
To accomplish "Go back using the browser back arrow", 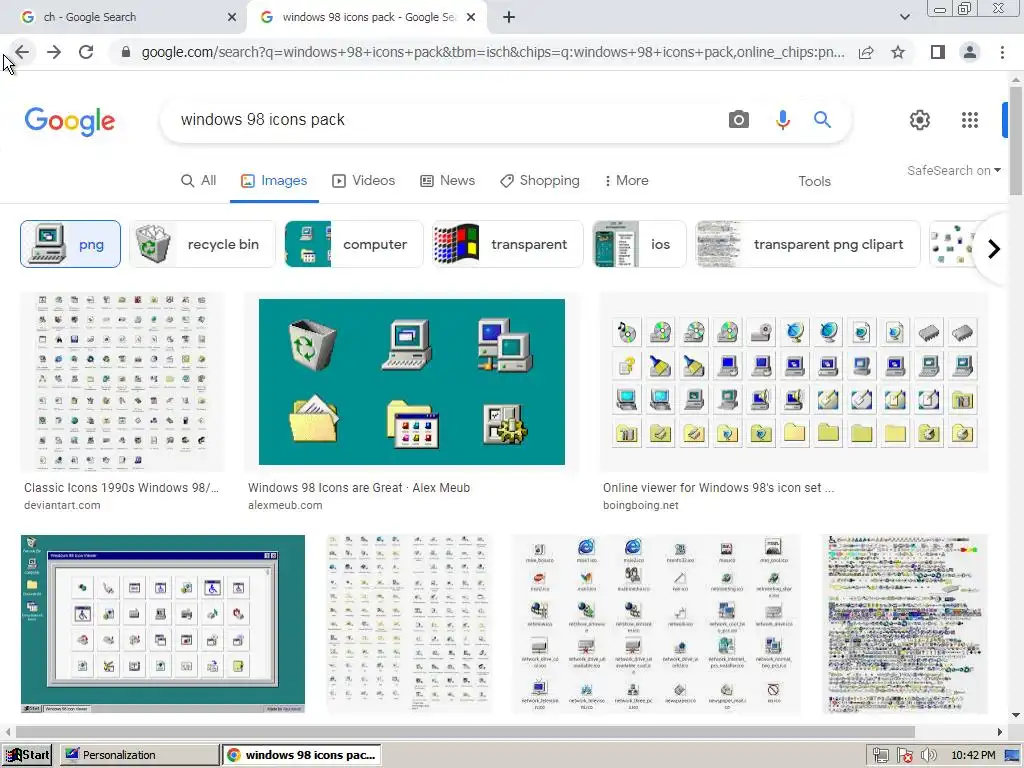I will [x=22, y=52].
